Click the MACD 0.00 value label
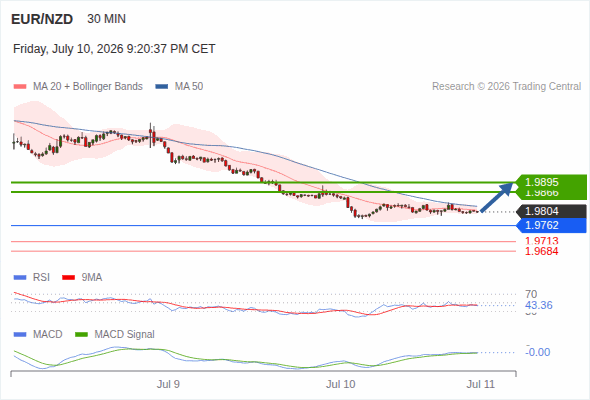This screenshot has width=590, height=400. [538, 352]
